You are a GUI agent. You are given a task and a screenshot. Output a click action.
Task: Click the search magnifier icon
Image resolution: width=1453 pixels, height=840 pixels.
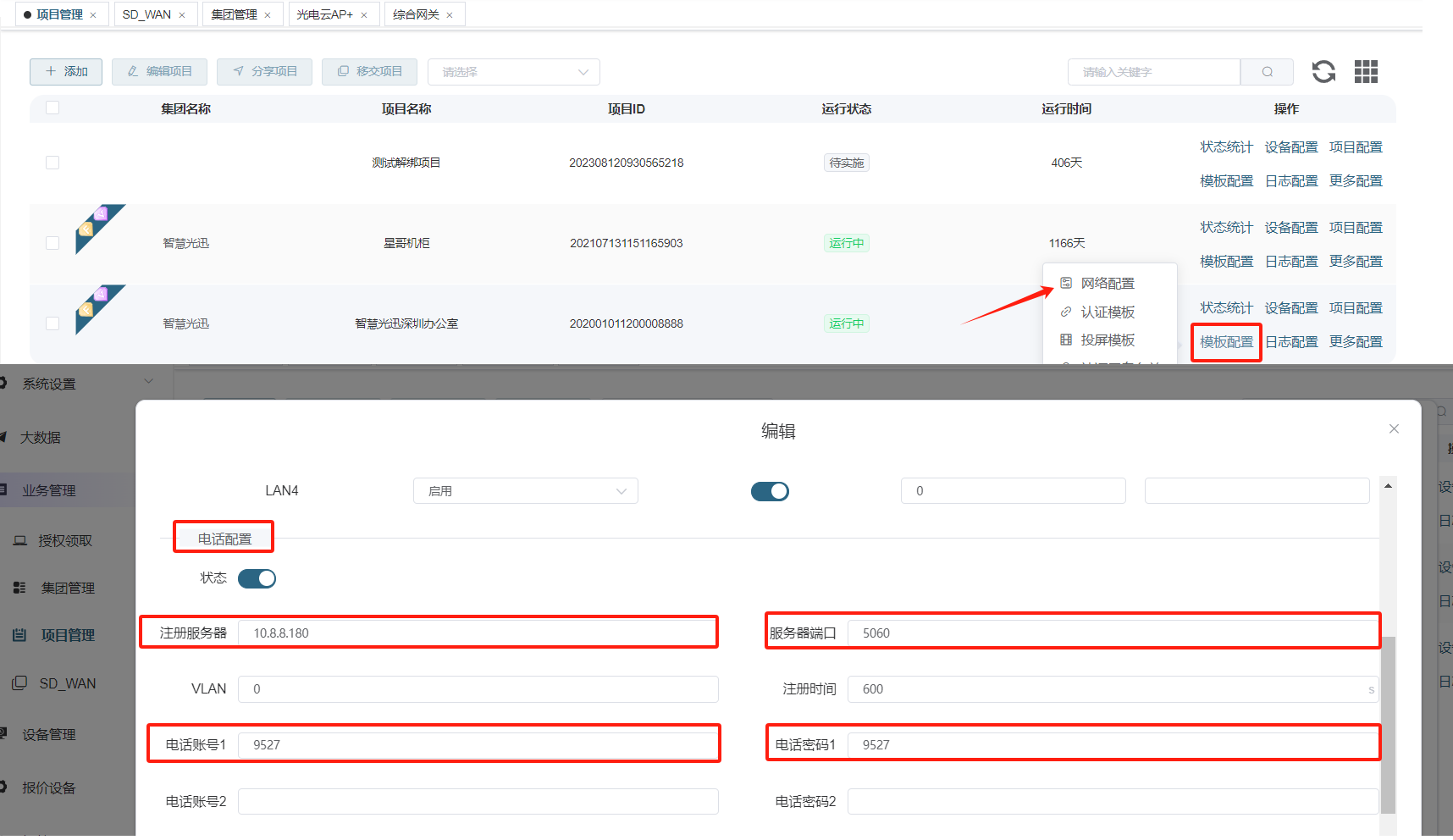1267,72
